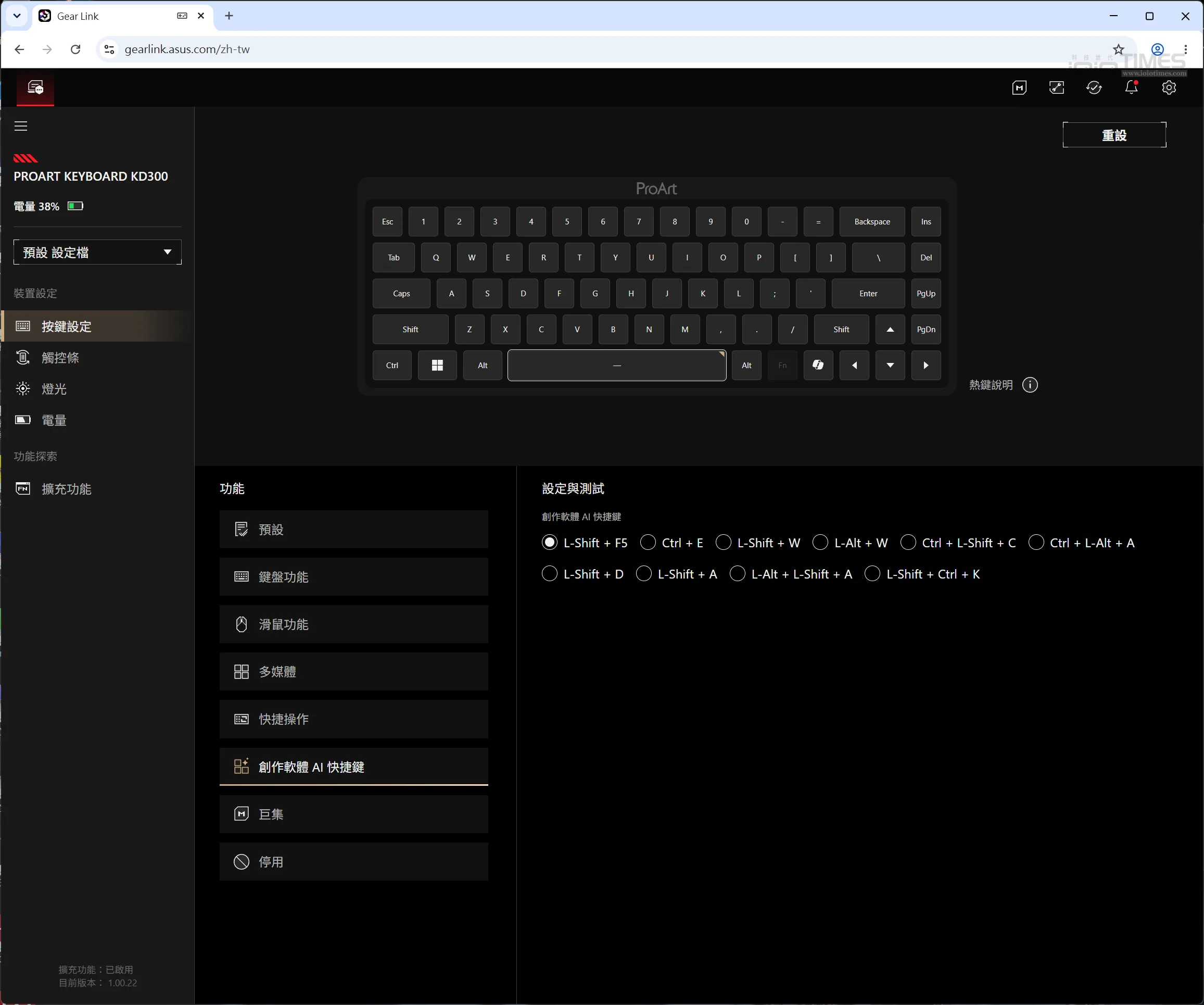Select the Ctrl + E shortcut
Viewport: 1204px width, 1005px height.
671,543
